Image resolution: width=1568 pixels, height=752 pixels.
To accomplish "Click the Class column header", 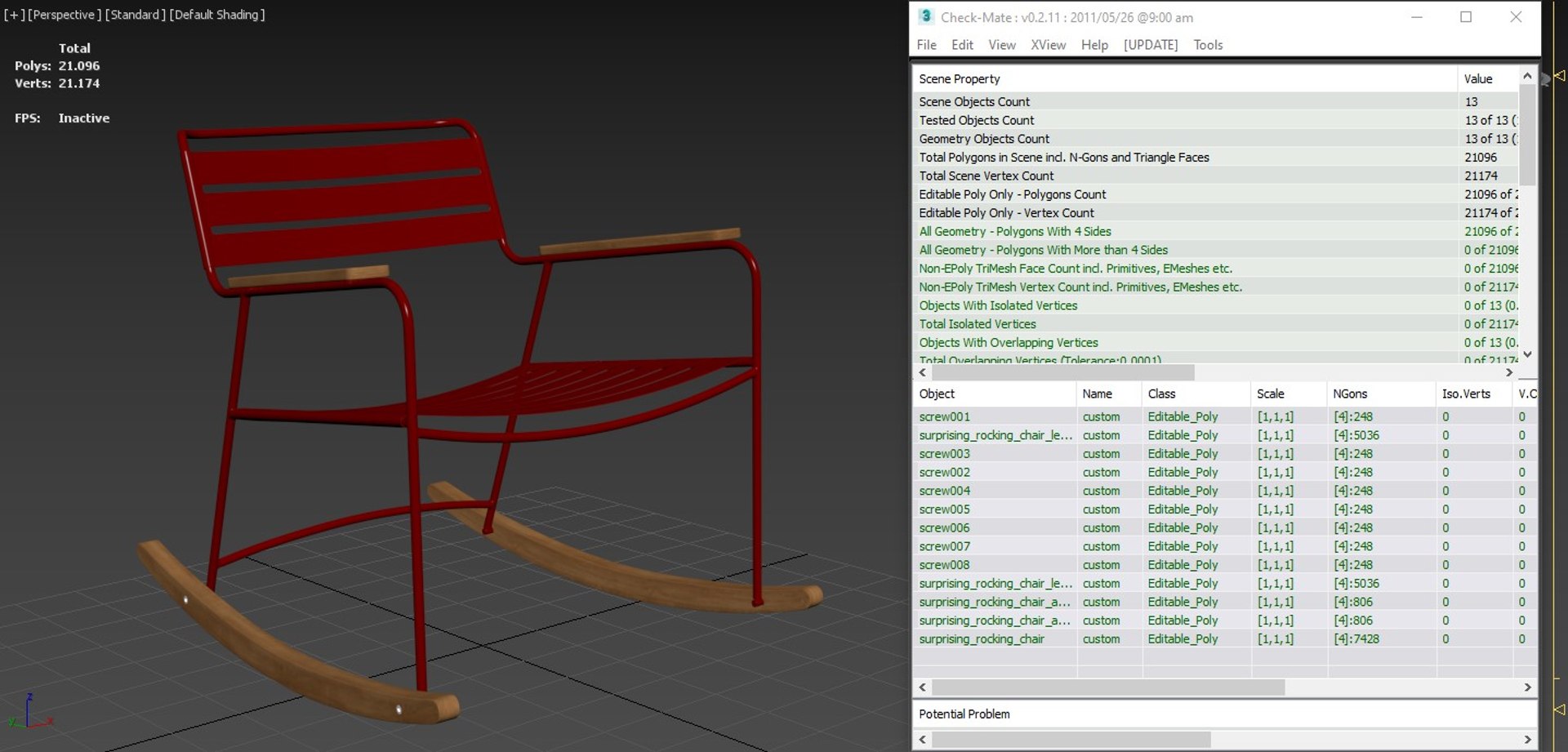I will [x=1196, y=394].
